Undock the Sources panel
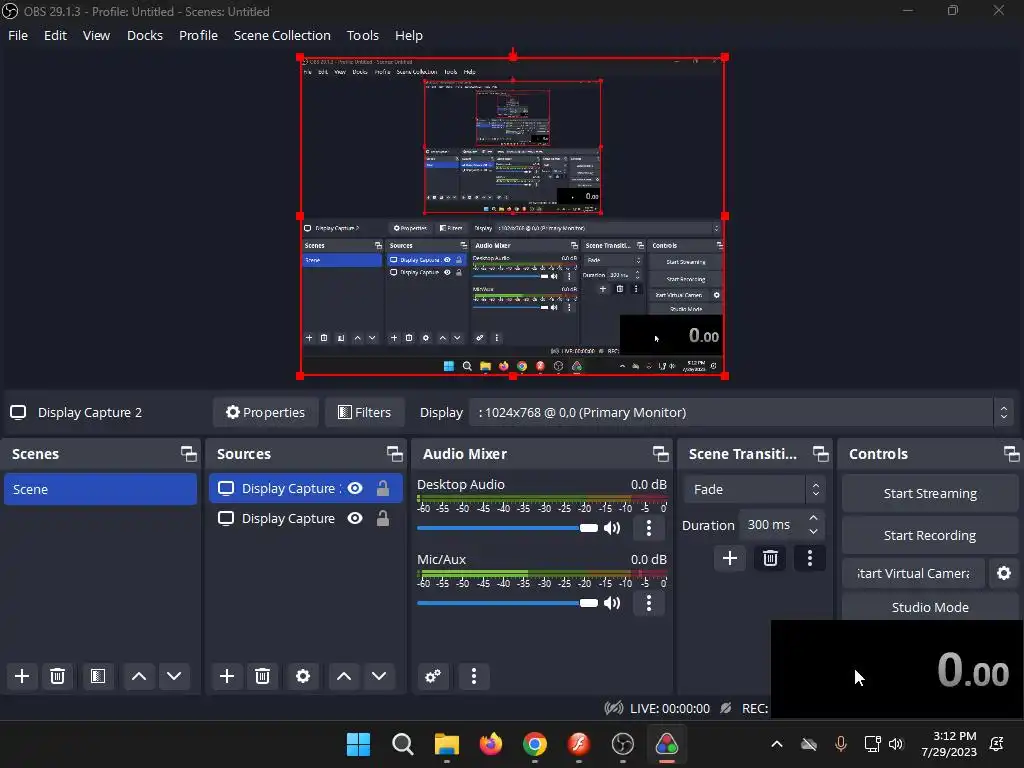 394,454
